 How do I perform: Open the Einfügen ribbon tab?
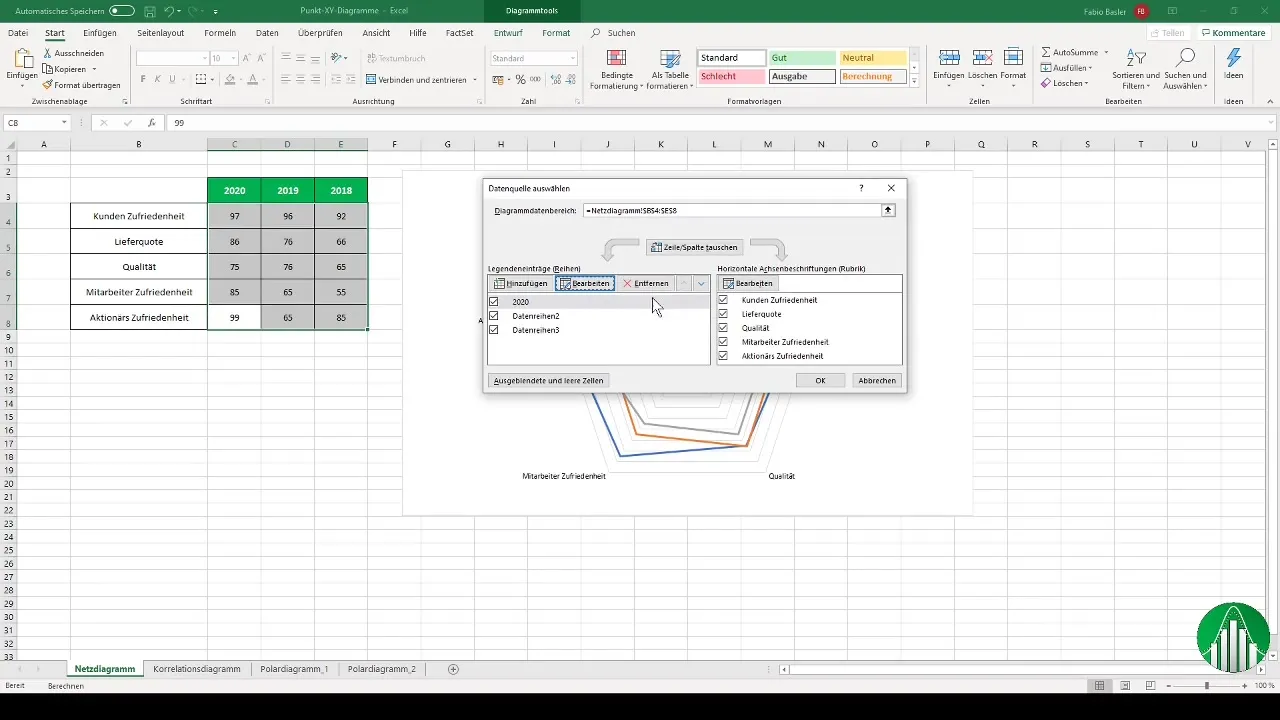tap(100, 33)
